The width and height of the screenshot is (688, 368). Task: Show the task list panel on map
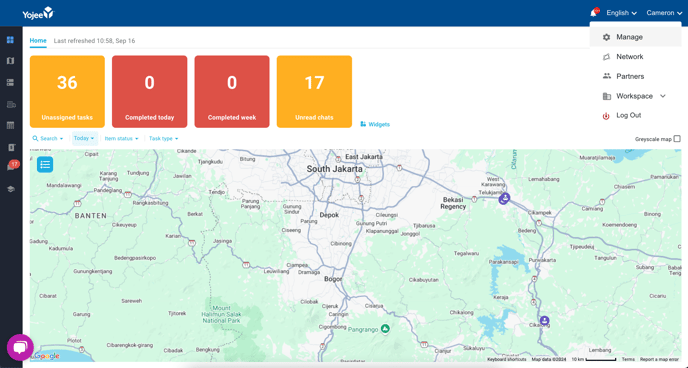click(x=45, y=164)
